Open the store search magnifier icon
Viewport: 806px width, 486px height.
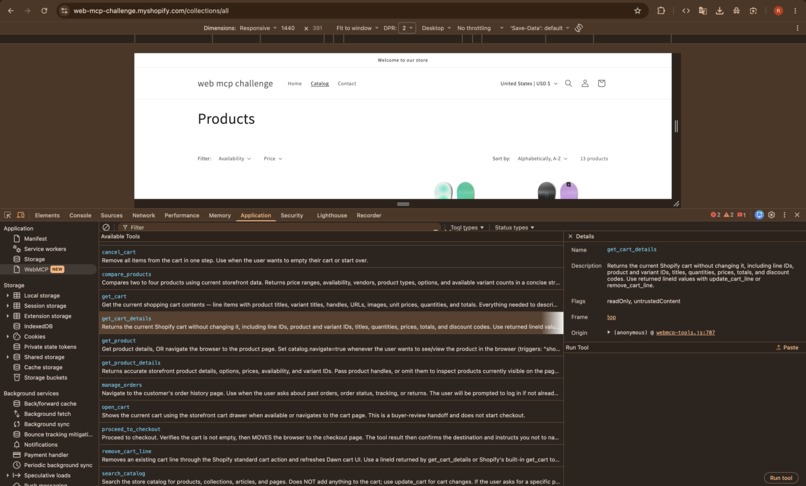[x=569, y=83]
